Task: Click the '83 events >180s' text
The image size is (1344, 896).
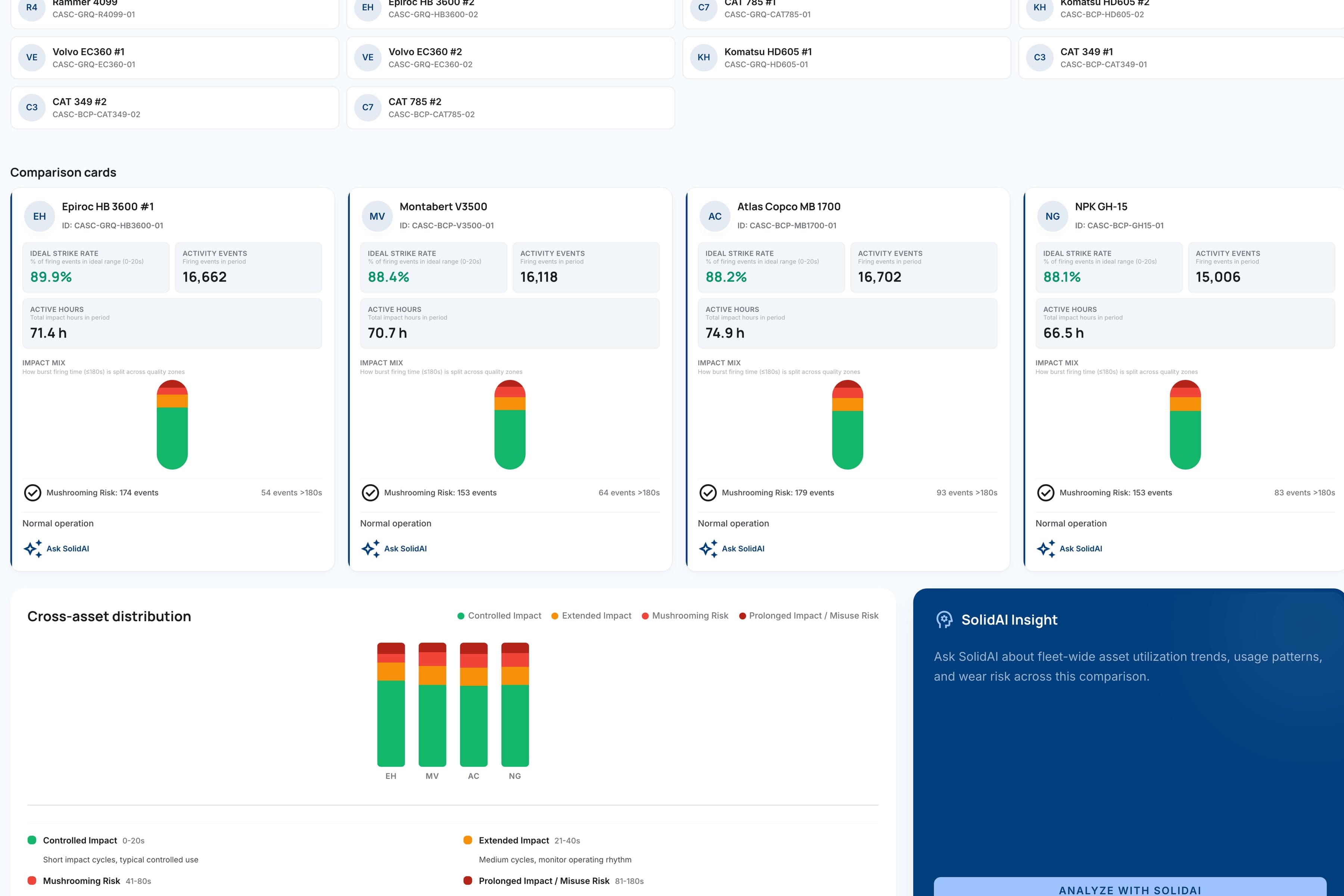Action: pos(1304,492)
